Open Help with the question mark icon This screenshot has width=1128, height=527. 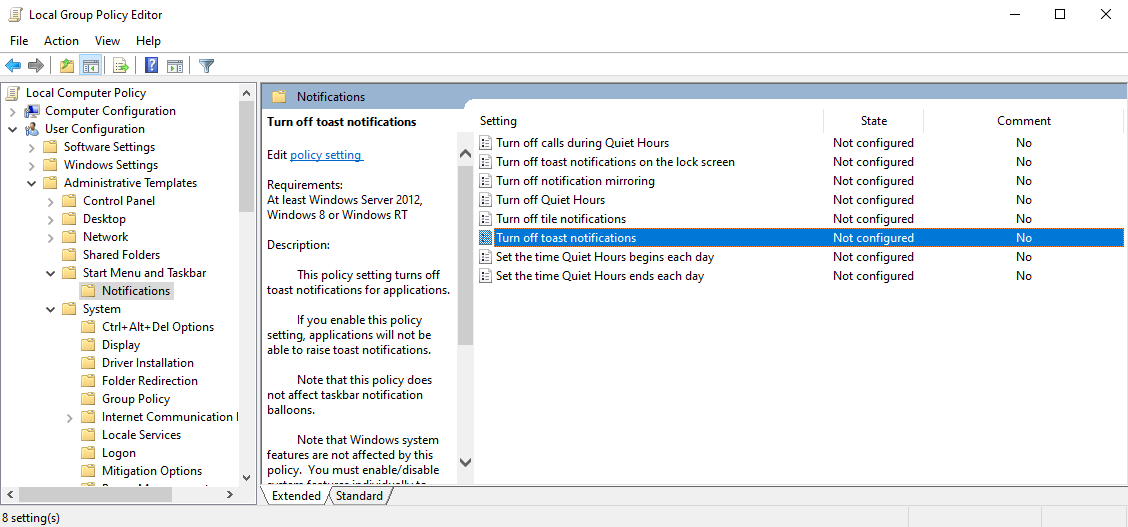coord(151,66)
